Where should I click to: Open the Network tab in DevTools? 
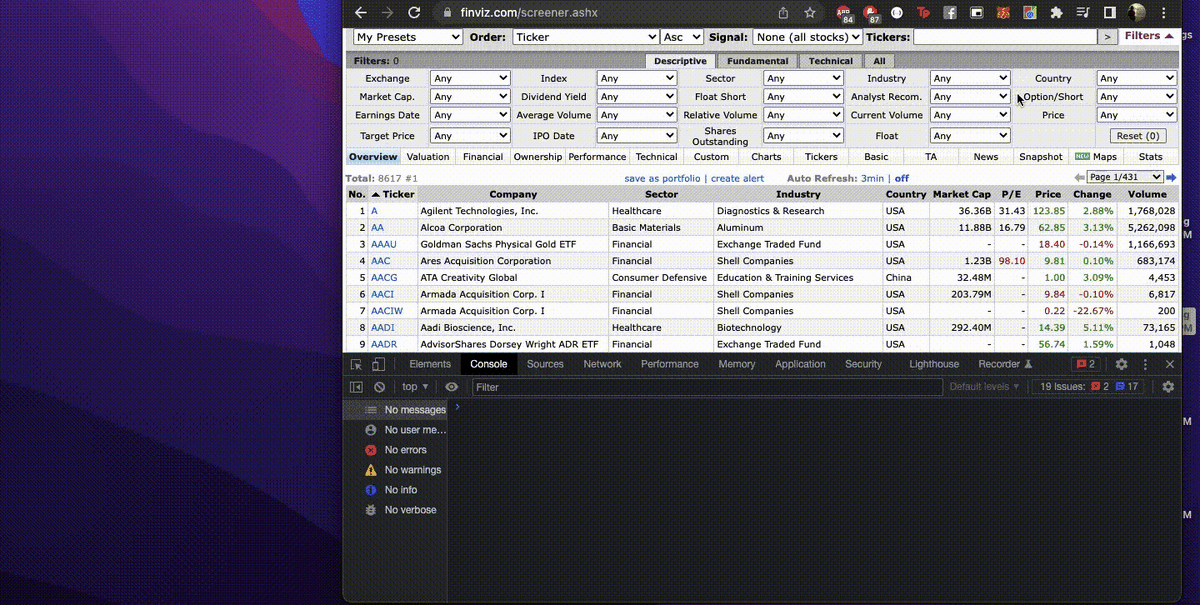click(602, 365)
